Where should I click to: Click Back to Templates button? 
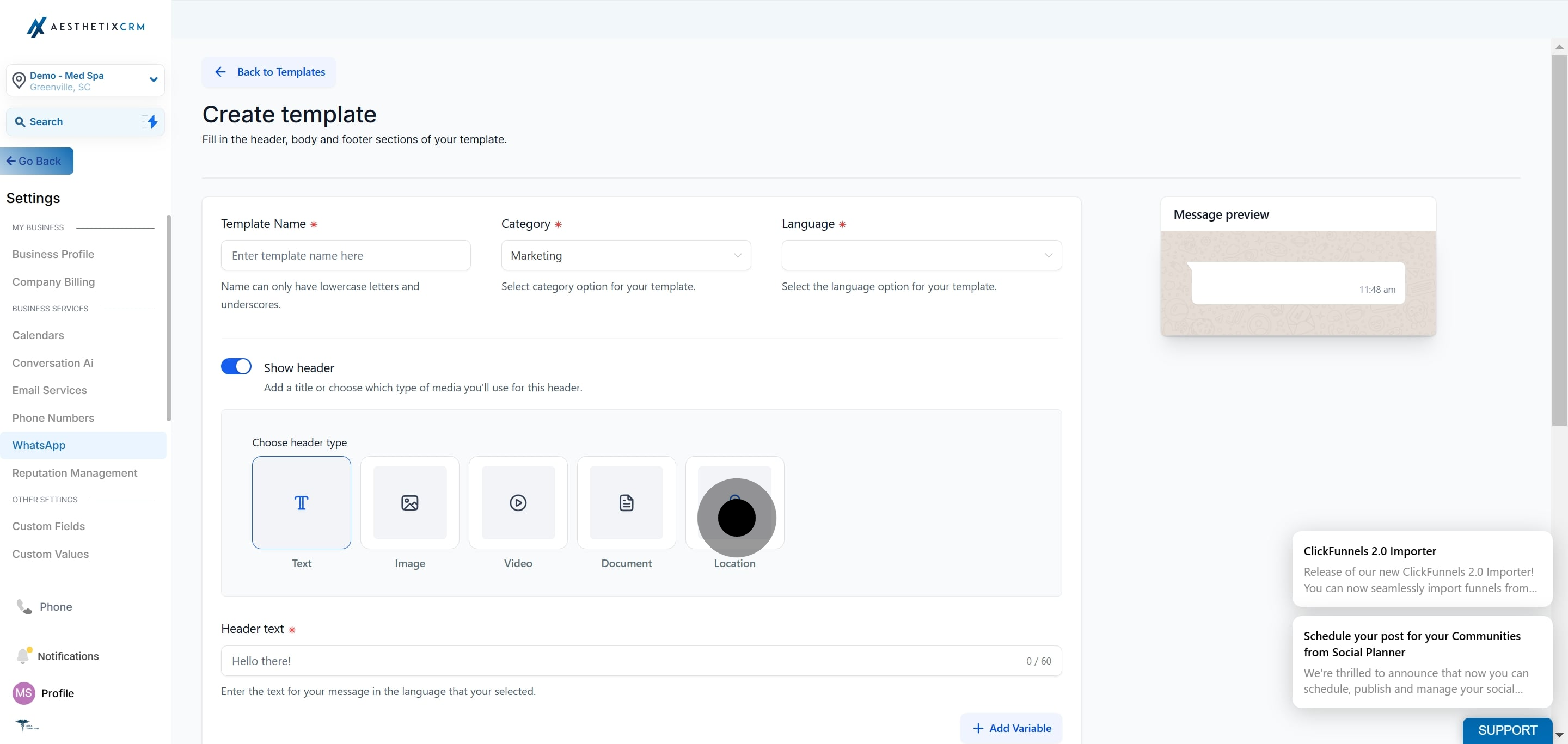269,72
